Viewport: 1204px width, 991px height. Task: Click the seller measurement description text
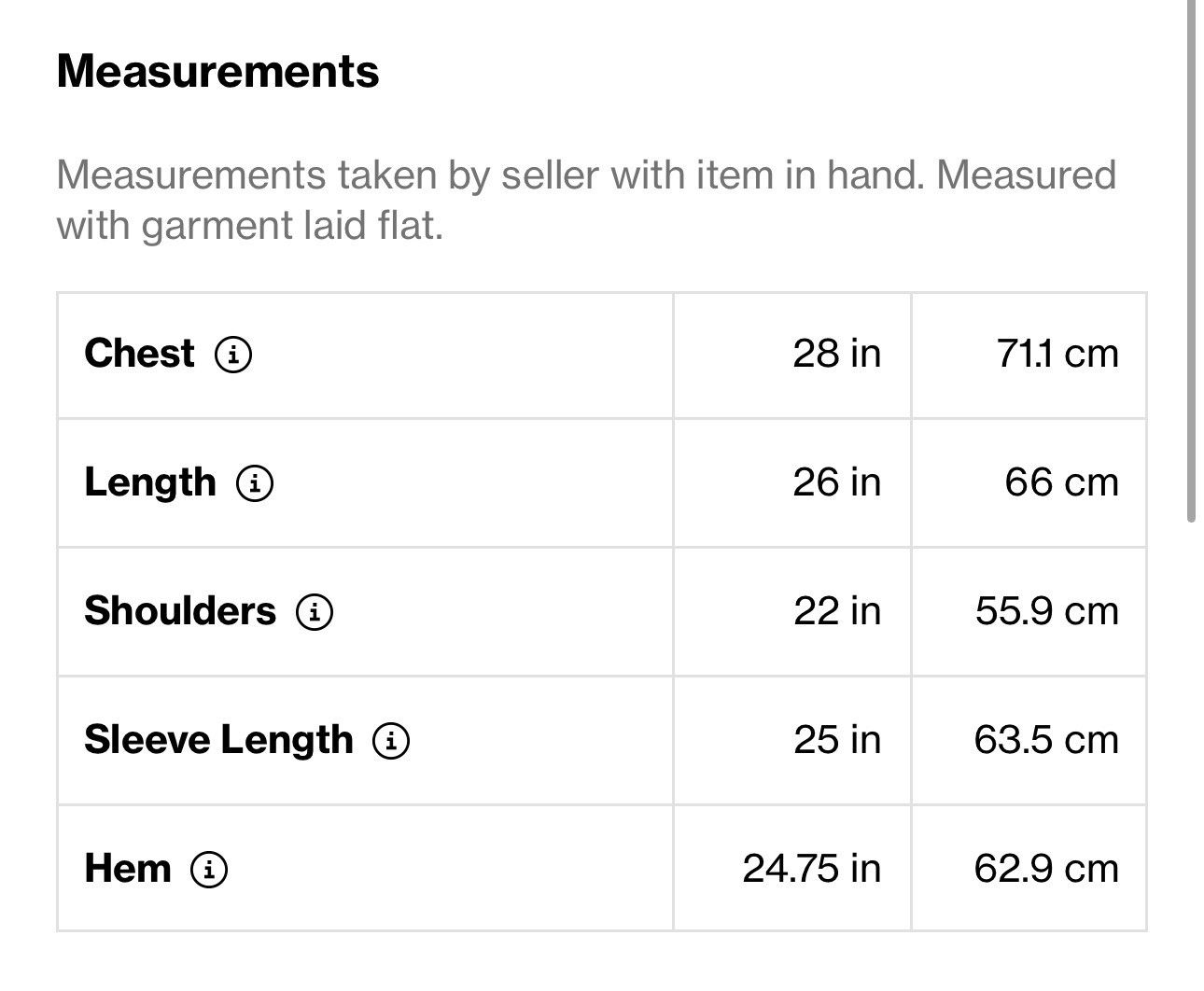[586, 200]
